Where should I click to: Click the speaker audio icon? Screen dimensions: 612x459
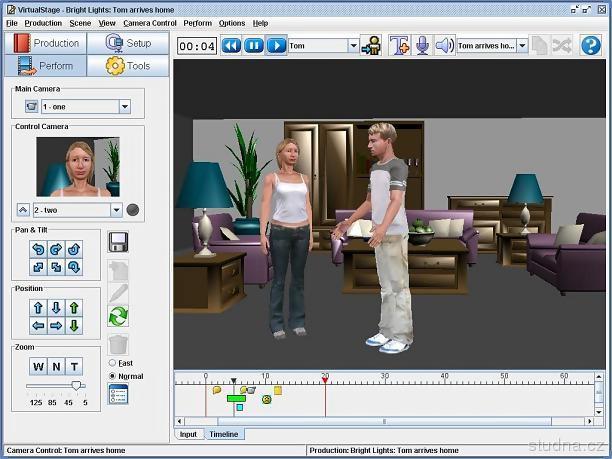[x=444, y=46]
